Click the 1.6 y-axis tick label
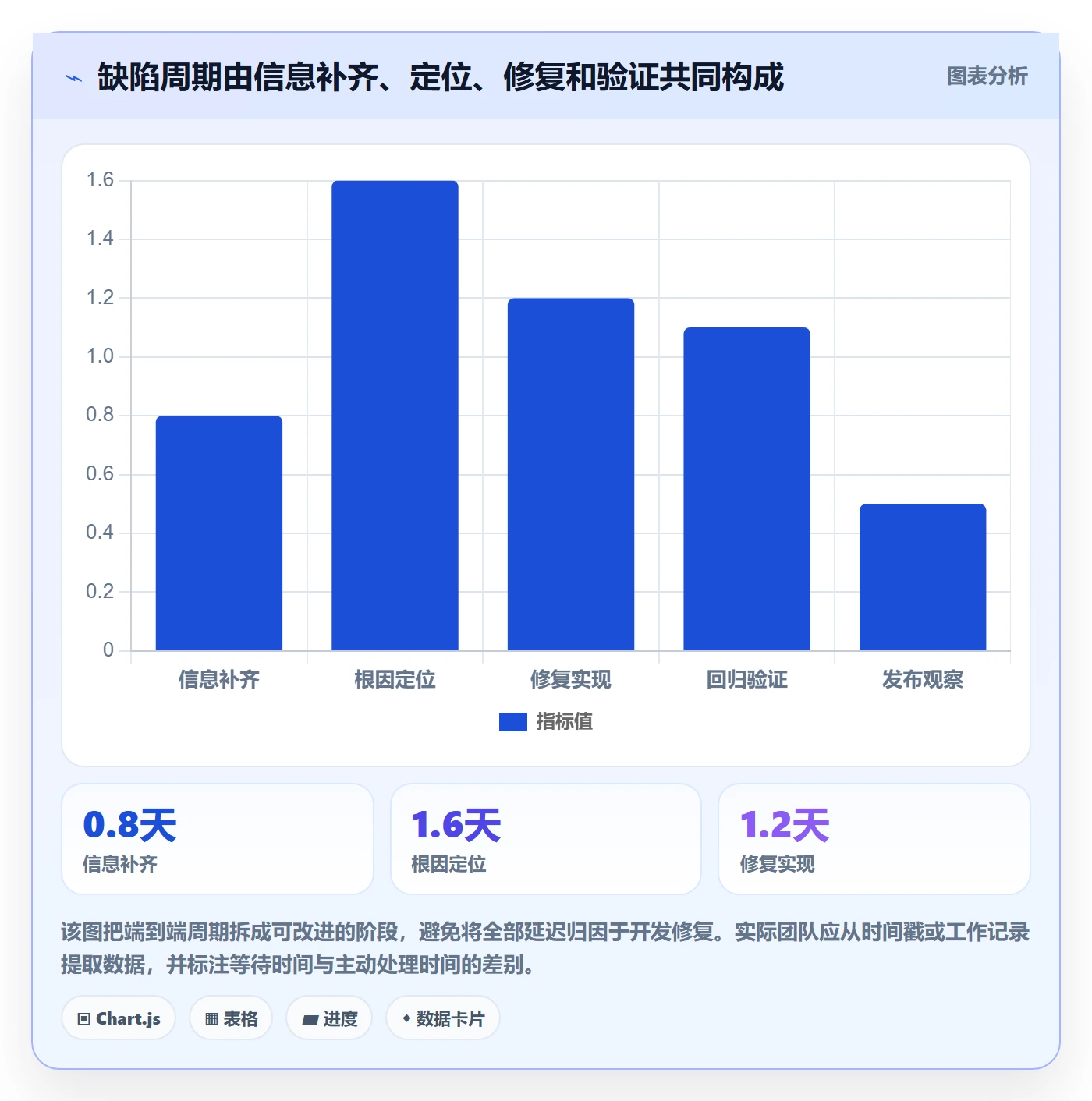 (100, 180)
